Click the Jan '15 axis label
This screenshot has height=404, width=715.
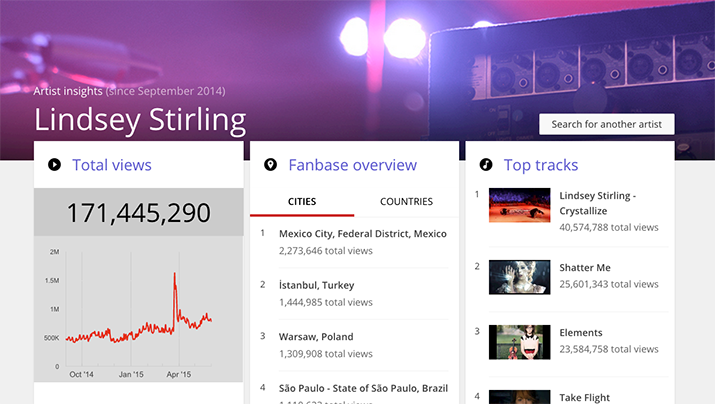coord(131,374)
